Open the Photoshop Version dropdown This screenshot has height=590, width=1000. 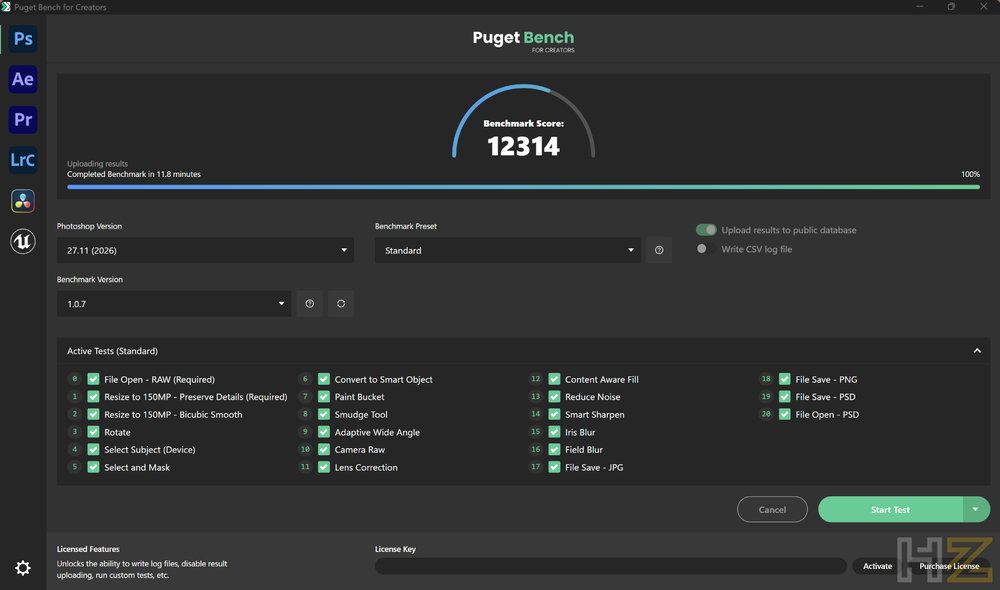[x=205, y=250]
